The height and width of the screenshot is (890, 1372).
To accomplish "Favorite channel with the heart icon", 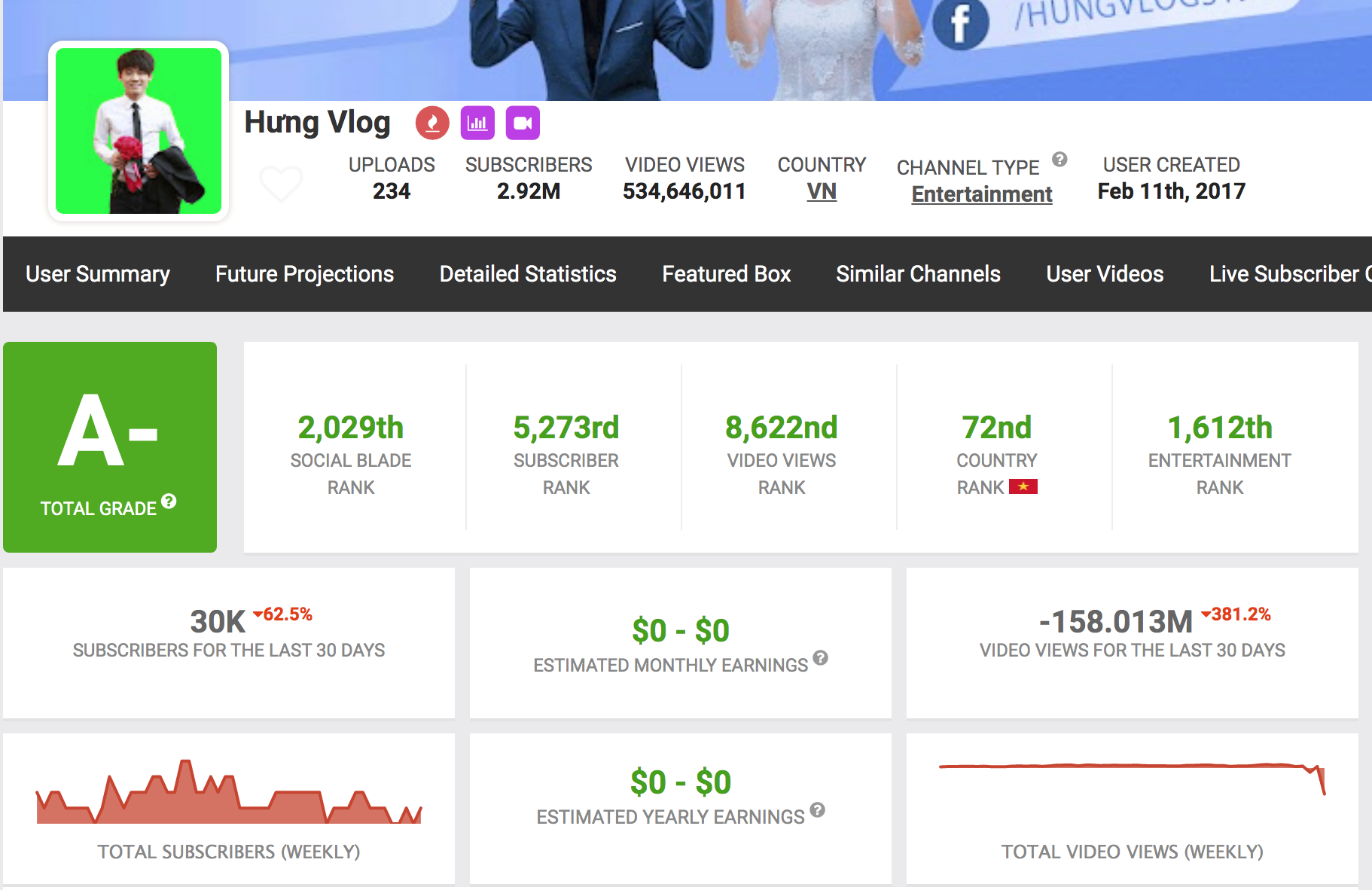I will [281, 183].
